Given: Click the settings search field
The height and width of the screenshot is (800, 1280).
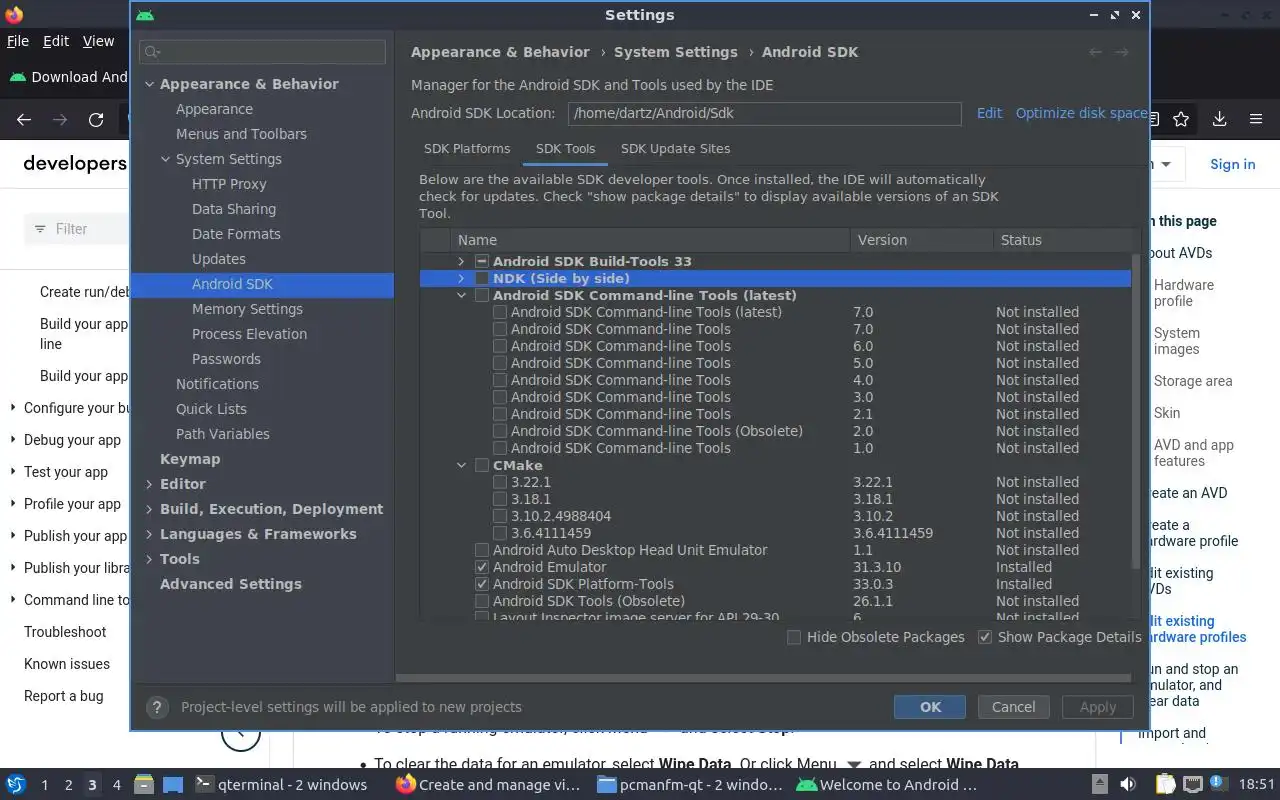Looking at the screenshot, I should pos(262,52).
